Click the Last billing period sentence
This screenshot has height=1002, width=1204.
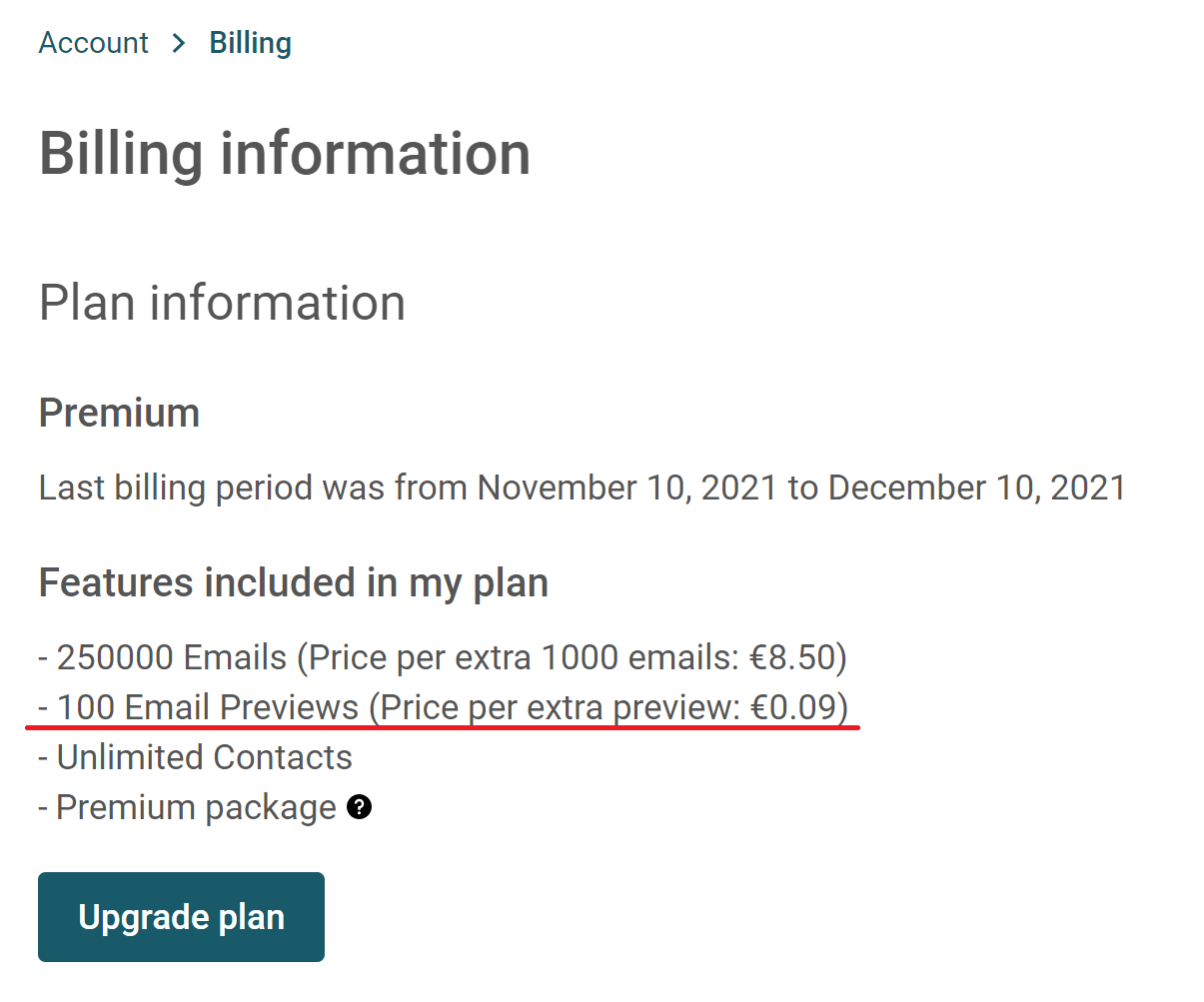[583, 488]
